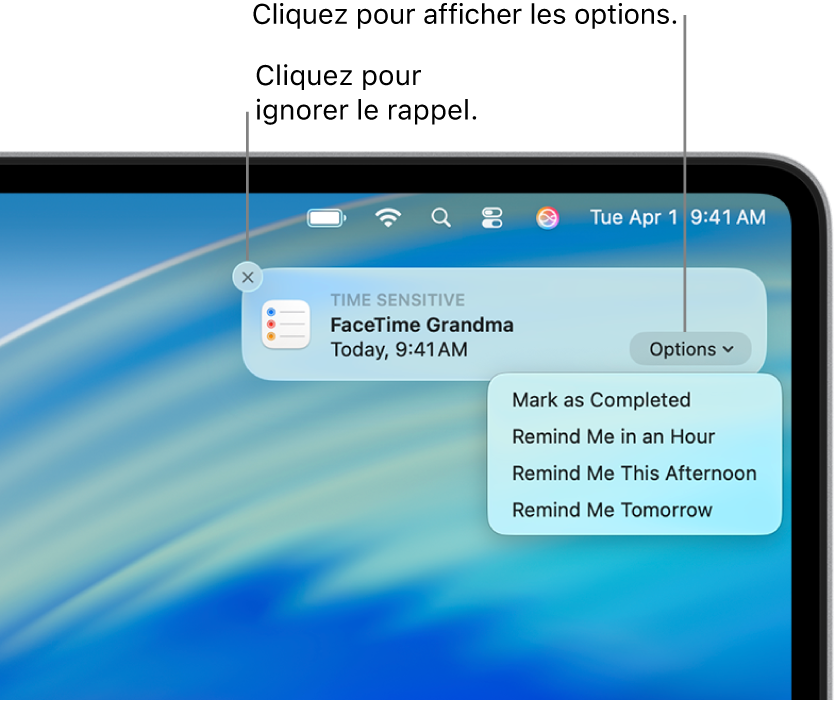The width and height of the screenshot is (835, 702).
Task: Open Spotlight search from the menu bar
Action: [441, 217]
